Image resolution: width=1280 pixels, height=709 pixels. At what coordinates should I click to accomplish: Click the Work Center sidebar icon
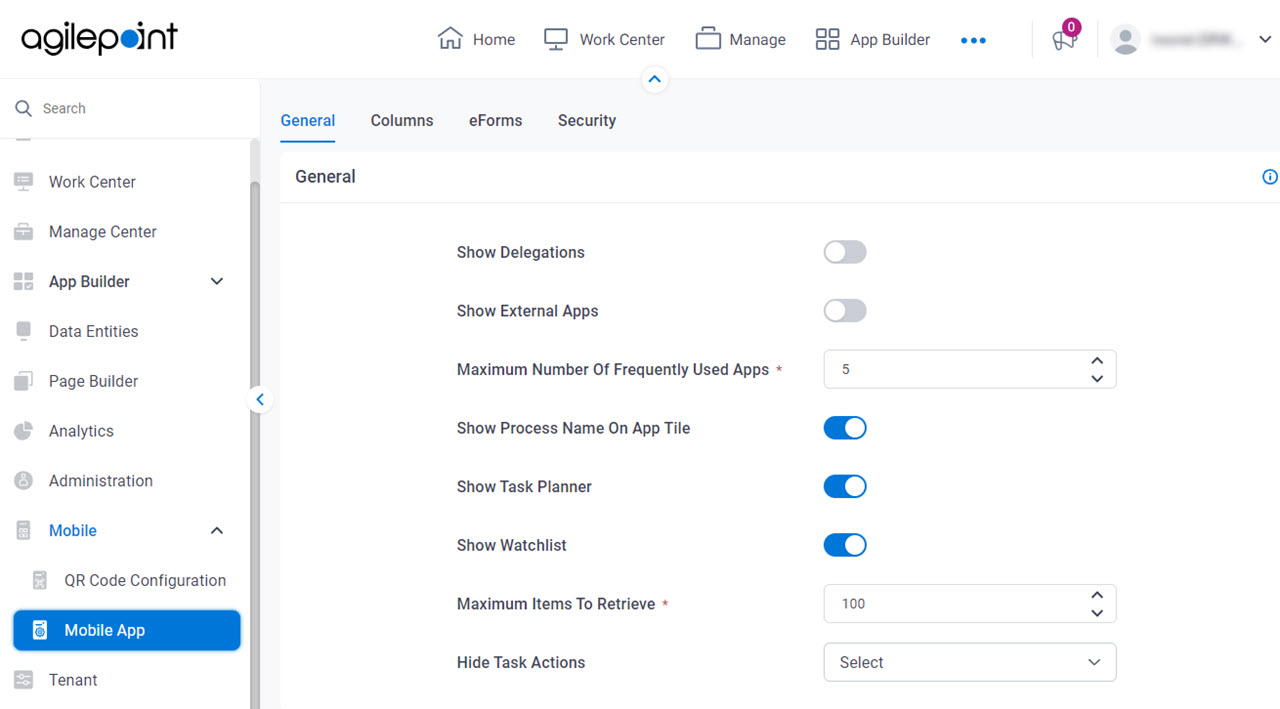[23, 182]
